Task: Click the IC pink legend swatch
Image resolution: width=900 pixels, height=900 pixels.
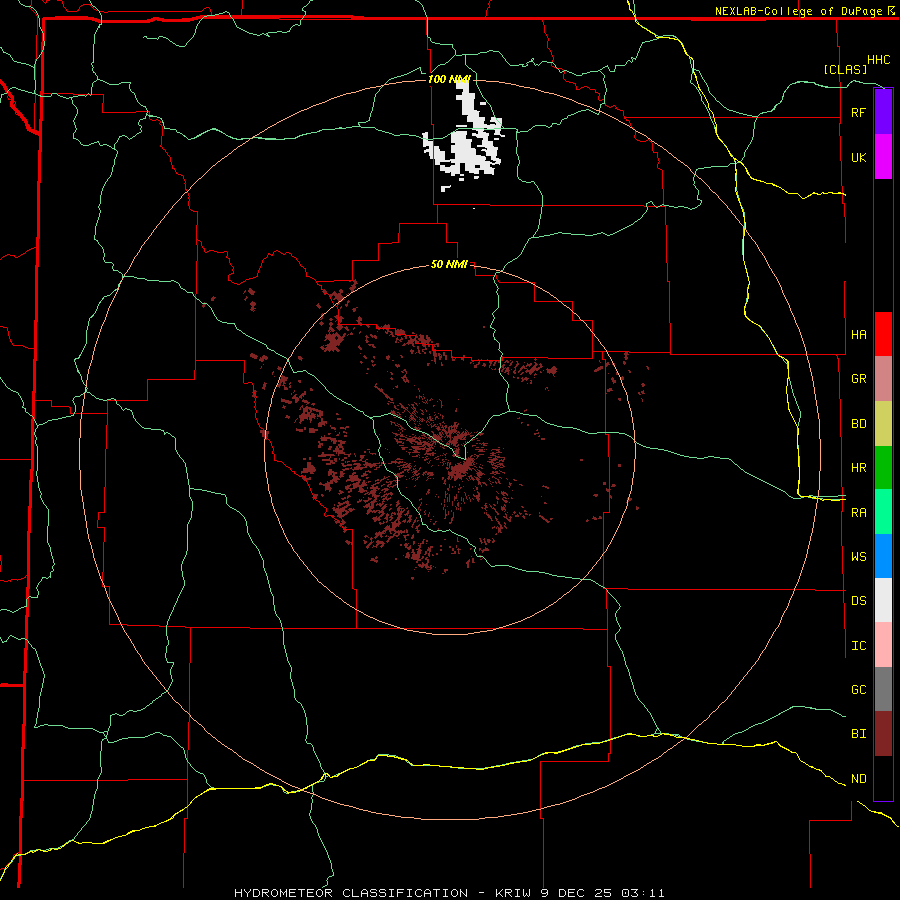Action: pos(883,645)
